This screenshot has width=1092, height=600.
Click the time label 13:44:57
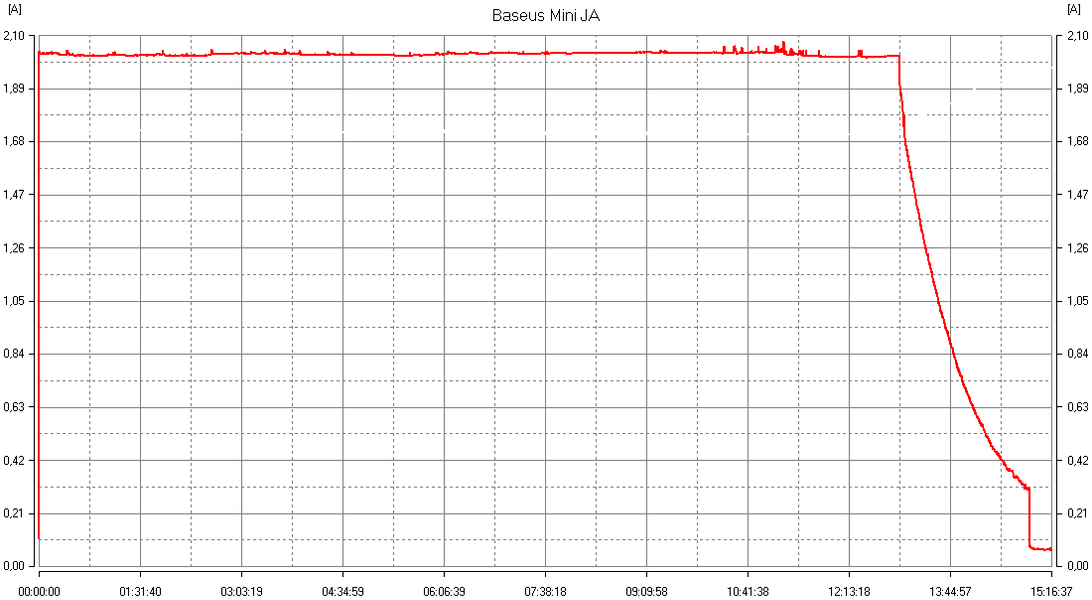(951, 592)
